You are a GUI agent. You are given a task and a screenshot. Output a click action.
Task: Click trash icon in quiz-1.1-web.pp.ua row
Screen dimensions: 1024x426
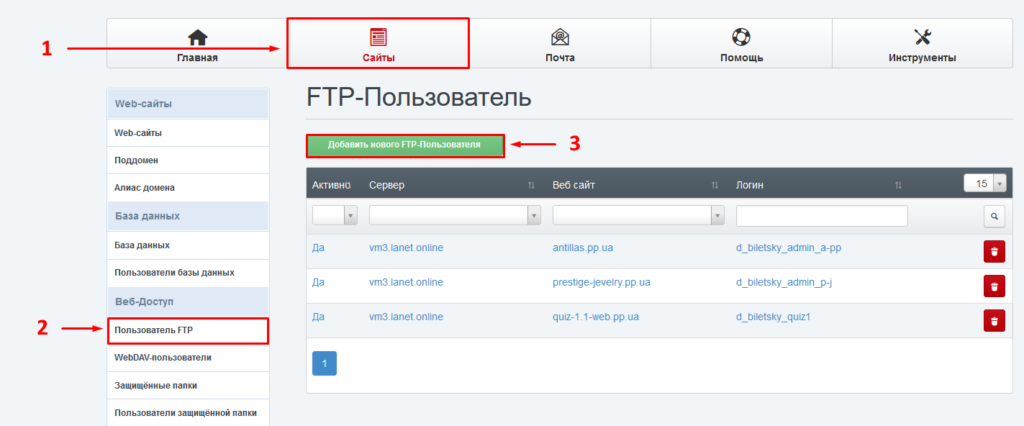(994, 320)
